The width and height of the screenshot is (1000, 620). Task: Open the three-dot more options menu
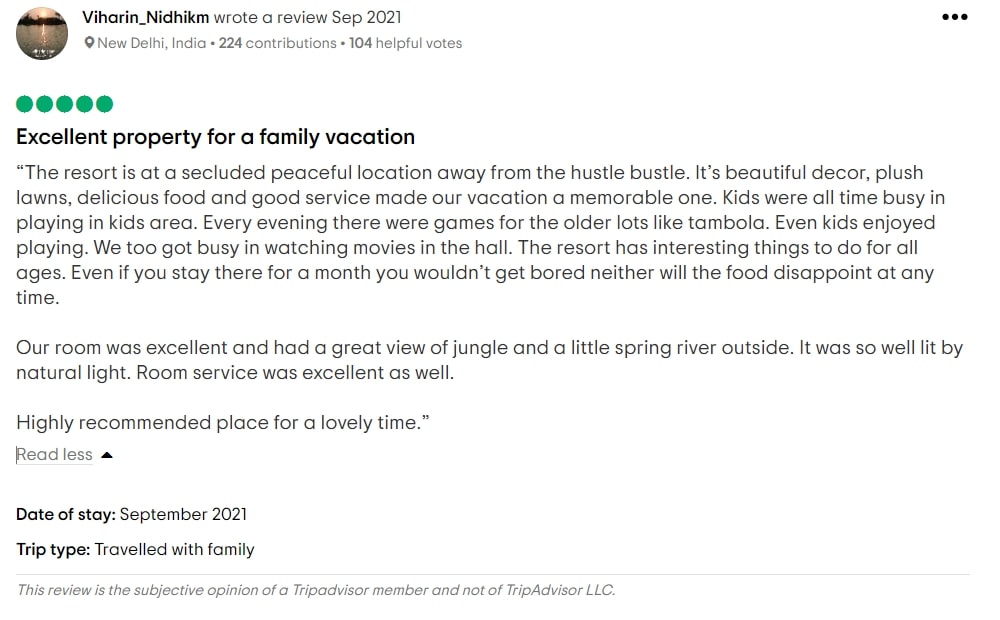tap(954, 17)
